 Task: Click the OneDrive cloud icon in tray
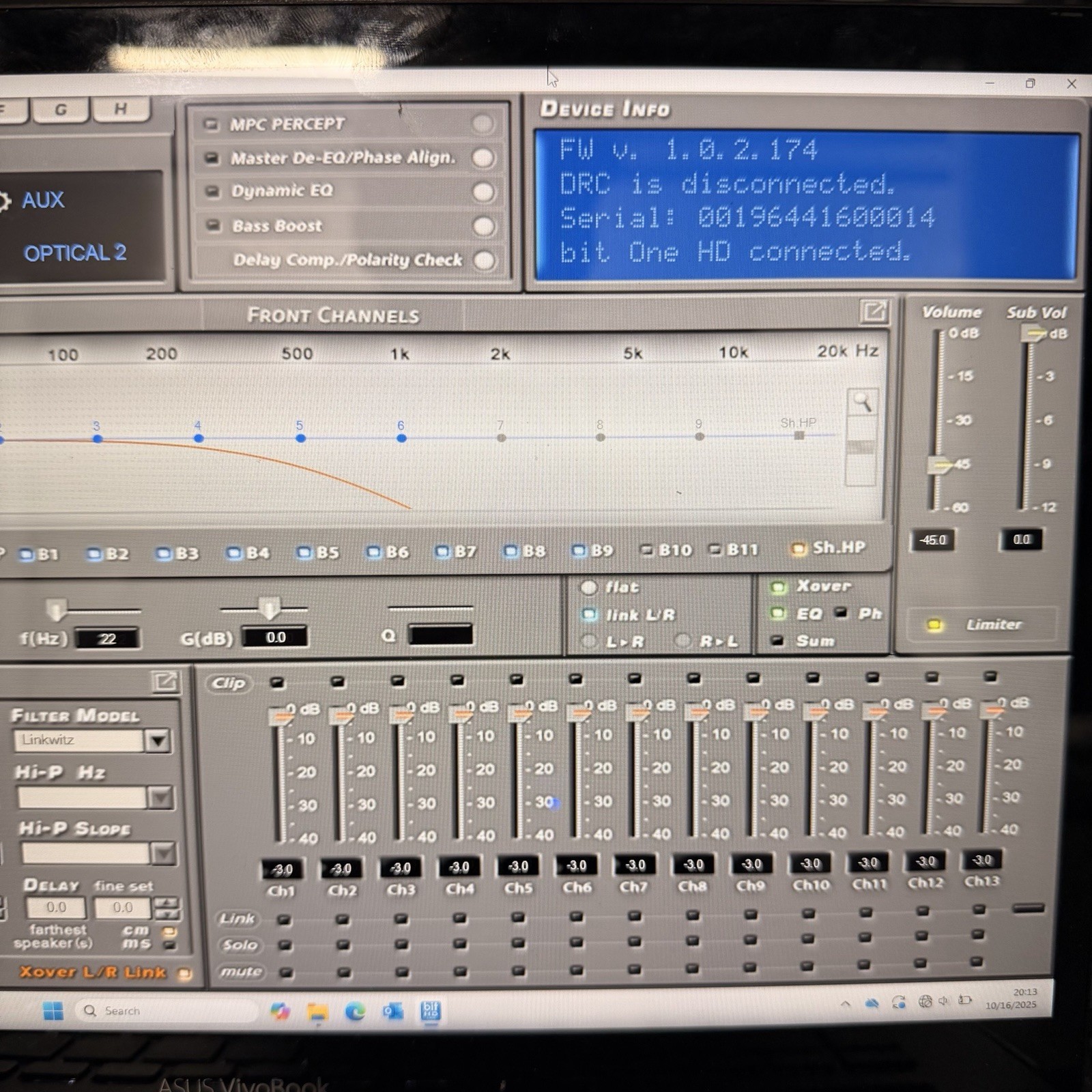tap(872, 1003)
